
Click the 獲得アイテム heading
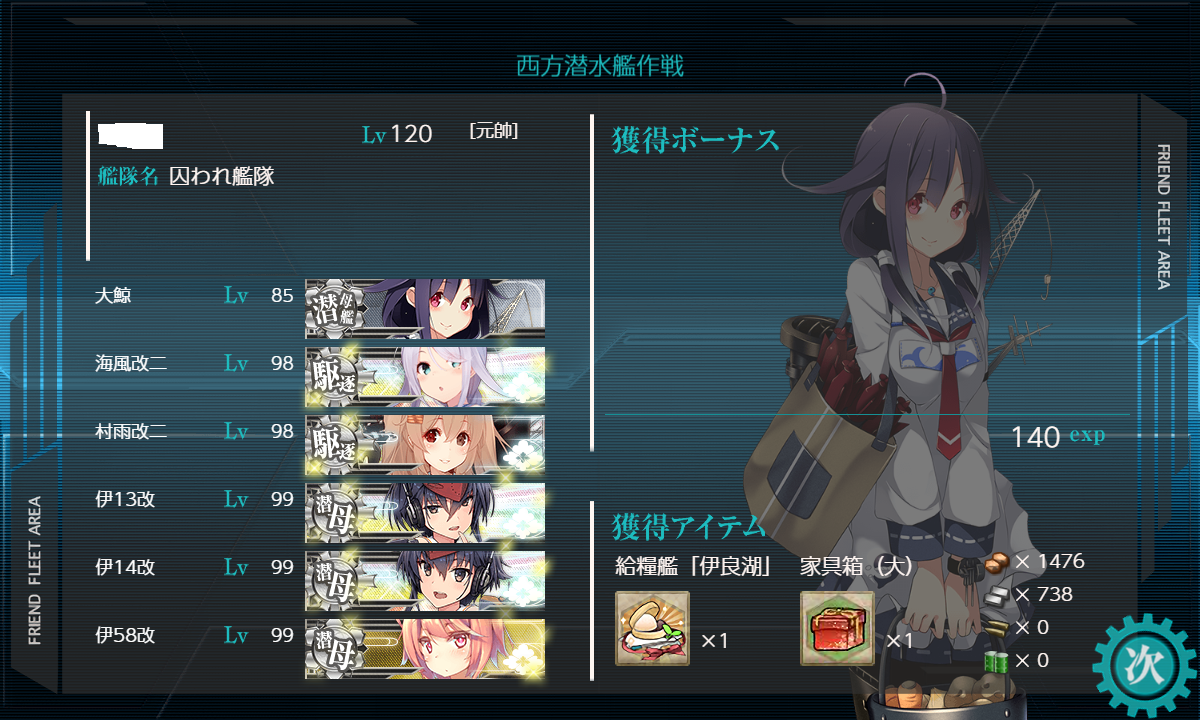688,525
